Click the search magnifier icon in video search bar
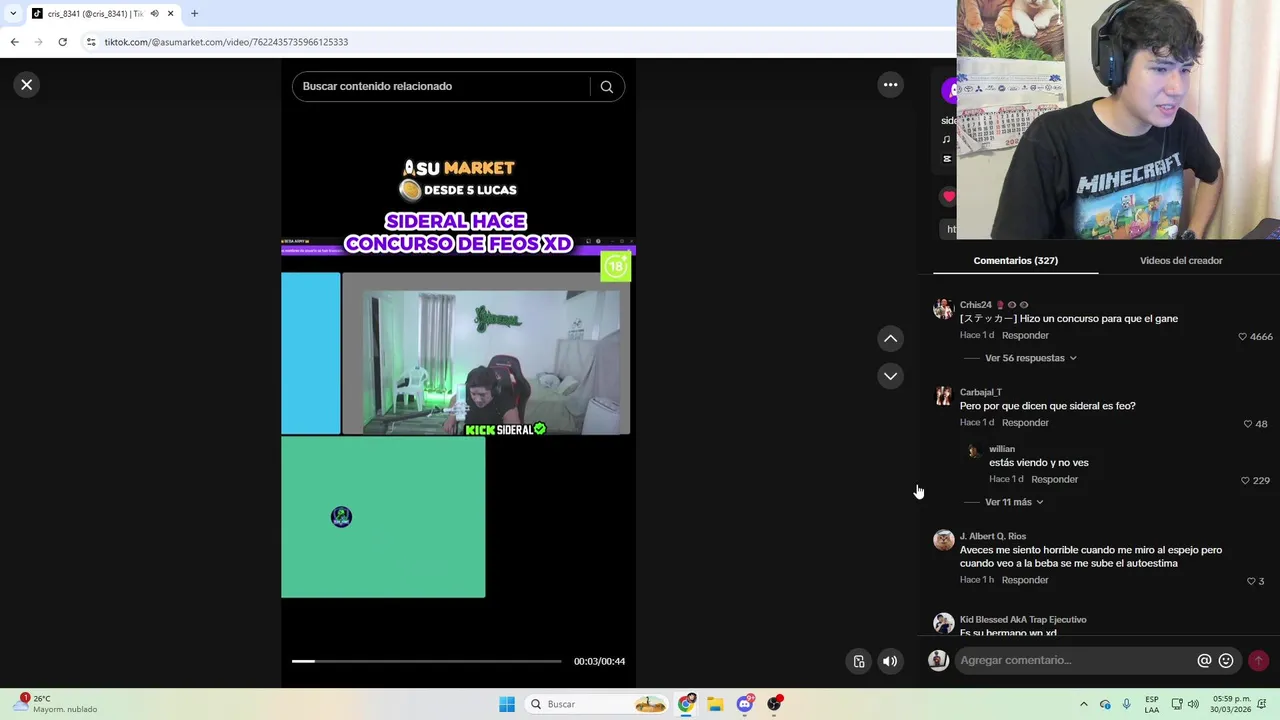 pyautogui.click(x=606, y=86)
